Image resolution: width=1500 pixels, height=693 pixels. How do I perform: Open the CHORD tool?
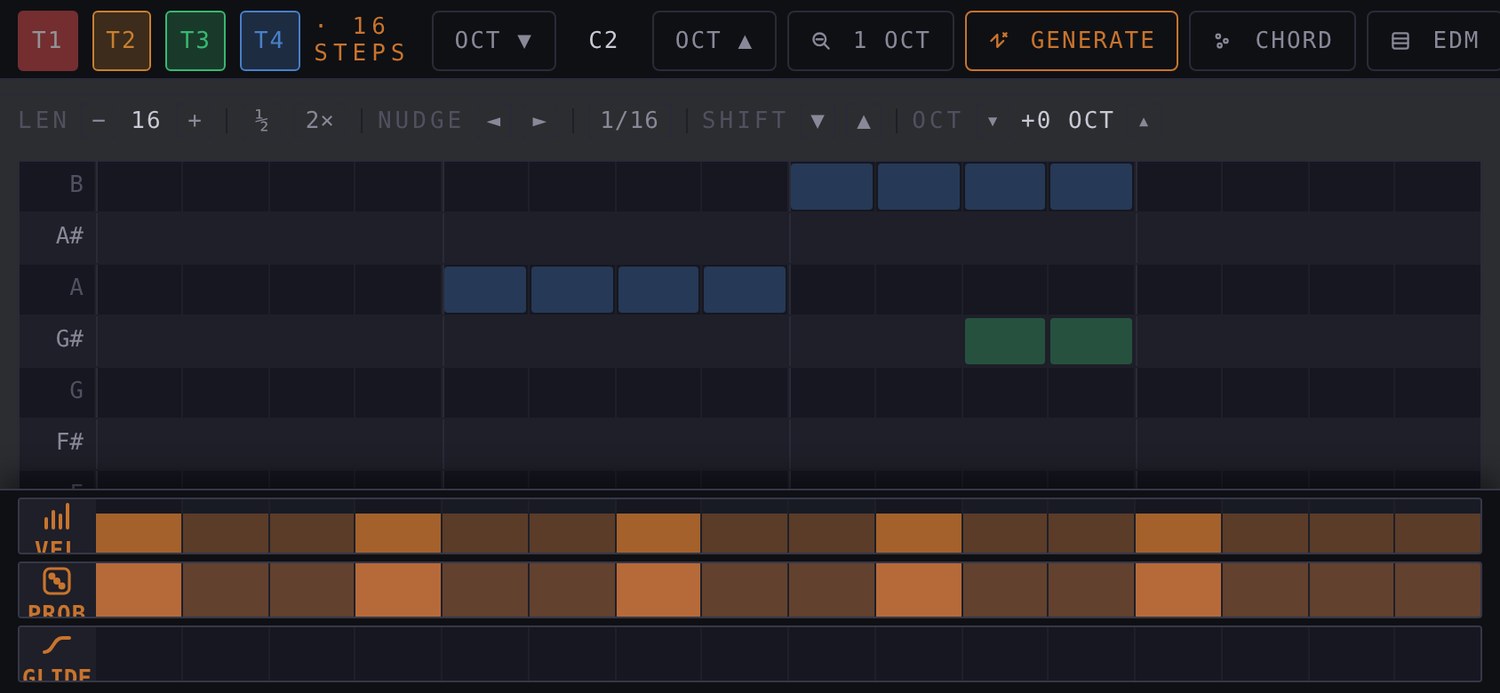1272,41
